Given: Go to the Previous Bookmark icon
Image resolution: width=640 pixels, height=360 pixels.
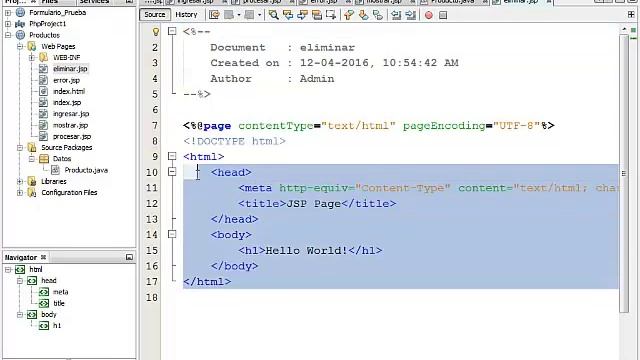Looking at the screenshot, I should click(x=349, y=15).
